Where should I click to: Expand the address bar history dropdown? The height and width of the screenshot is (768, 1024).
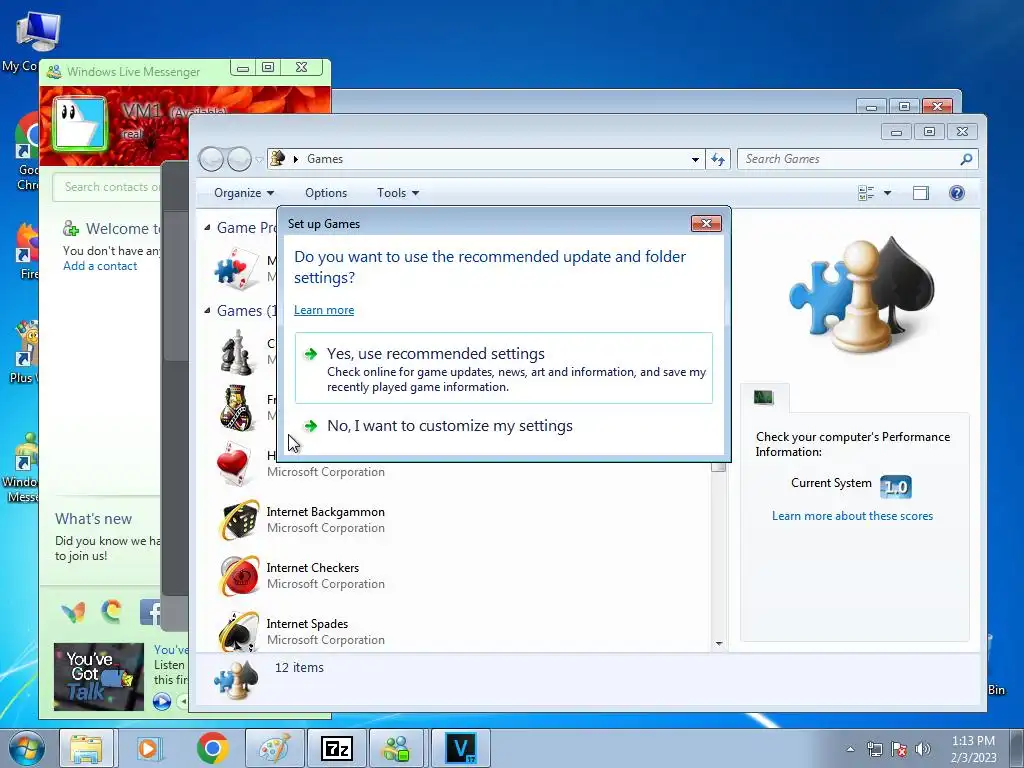click(x=695, y=159)
